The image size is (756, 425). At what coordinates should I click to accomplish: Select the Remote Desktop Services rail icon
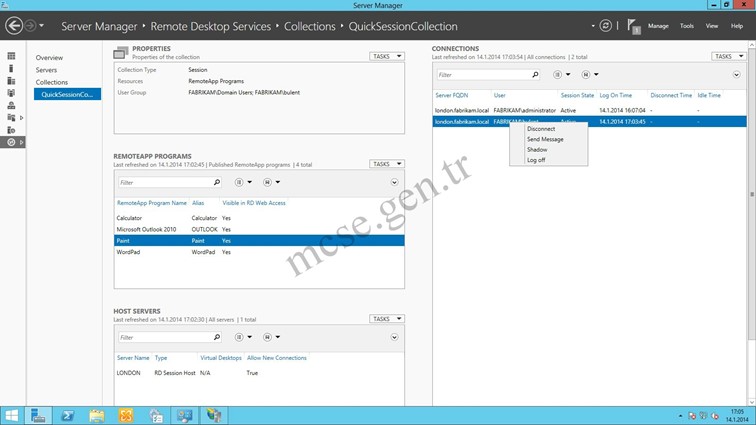coord(11,142)
